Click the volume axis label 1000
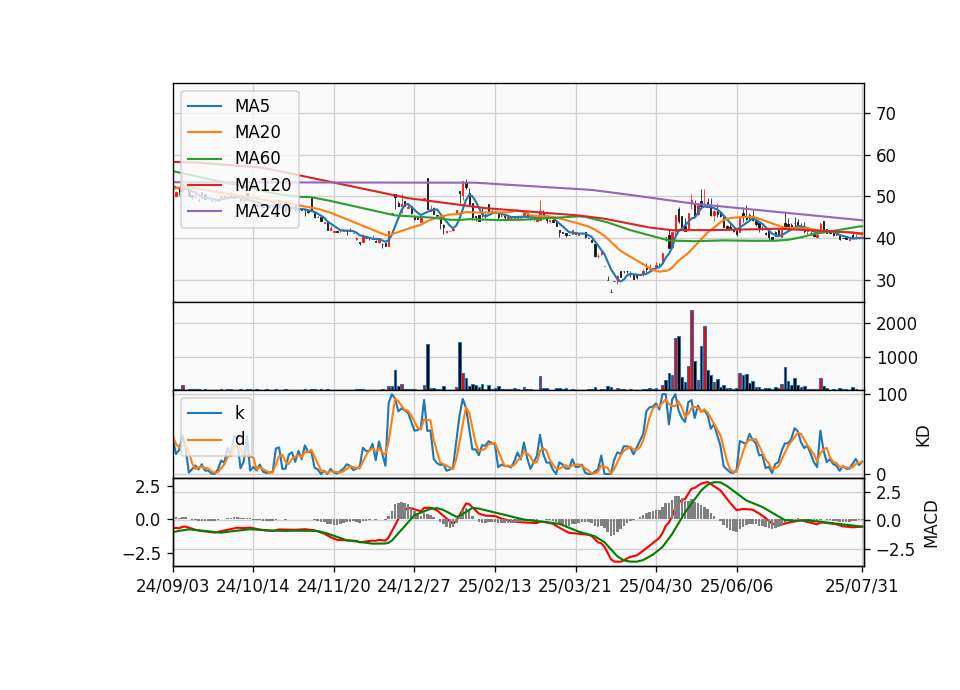 pyautogui.click(x=896, y=358)
